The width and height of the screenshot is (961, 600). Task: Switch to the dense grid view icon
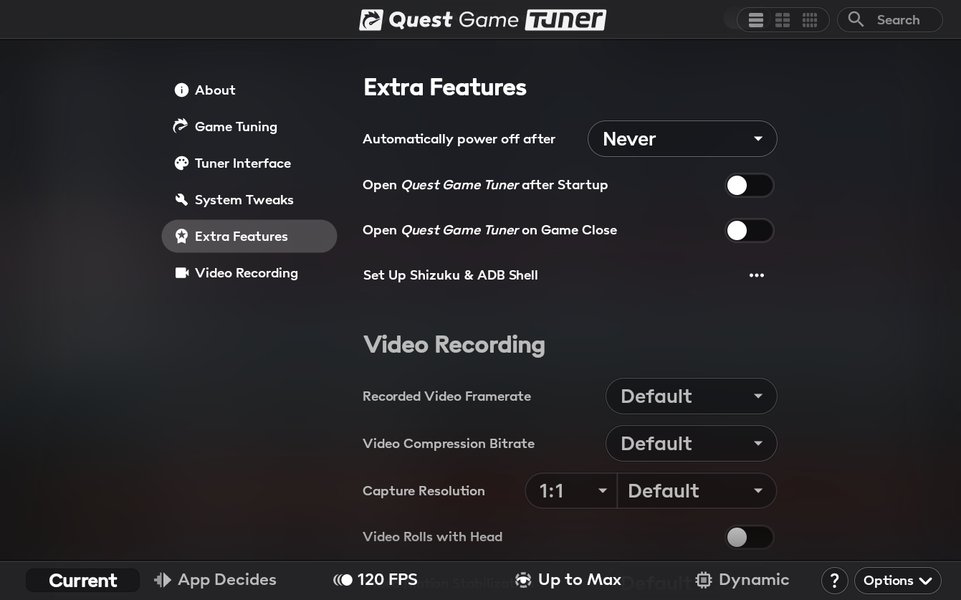(x=810, y=20)
